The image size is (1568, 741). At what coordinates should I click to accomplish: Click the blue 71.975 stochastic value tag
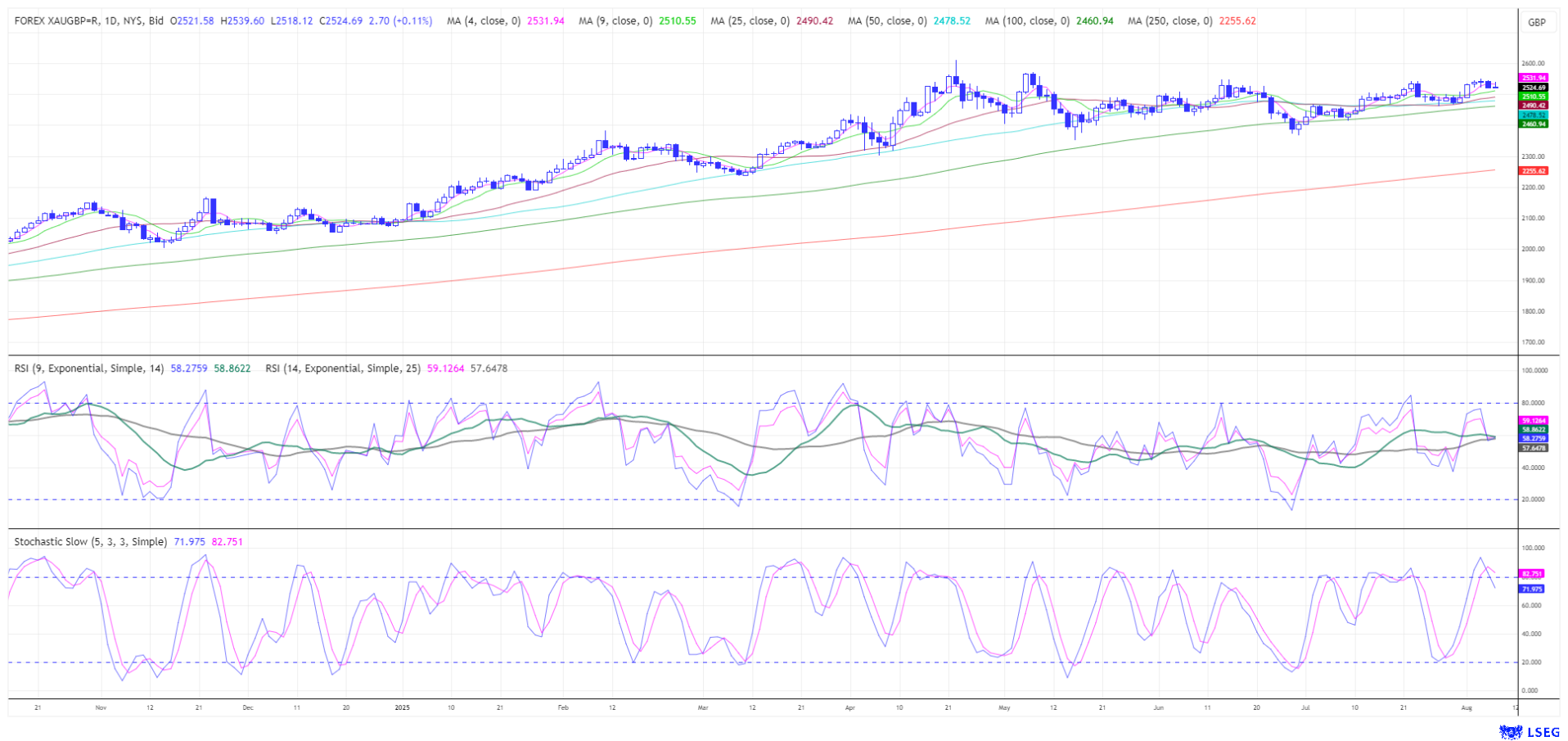[x=1531, y=589]
